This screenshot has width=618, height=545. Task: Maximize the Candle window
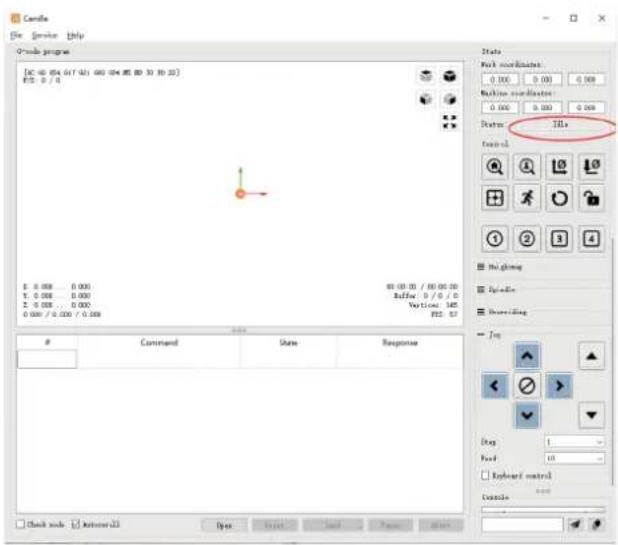coord(573,18)
